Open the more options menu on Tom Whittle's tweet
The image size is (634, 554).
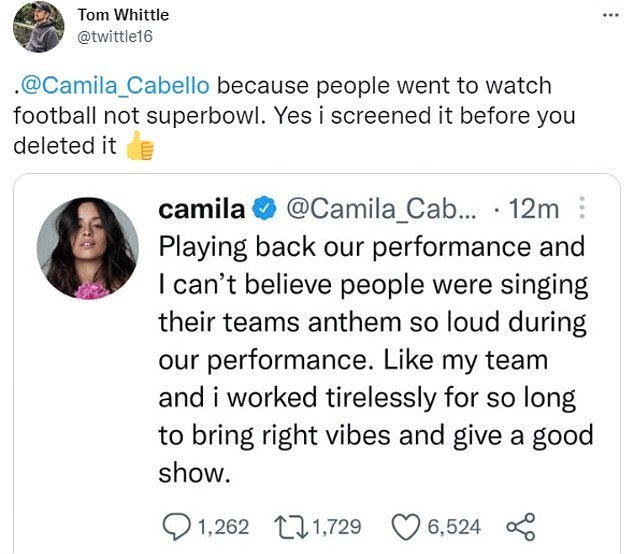(610, 15)
